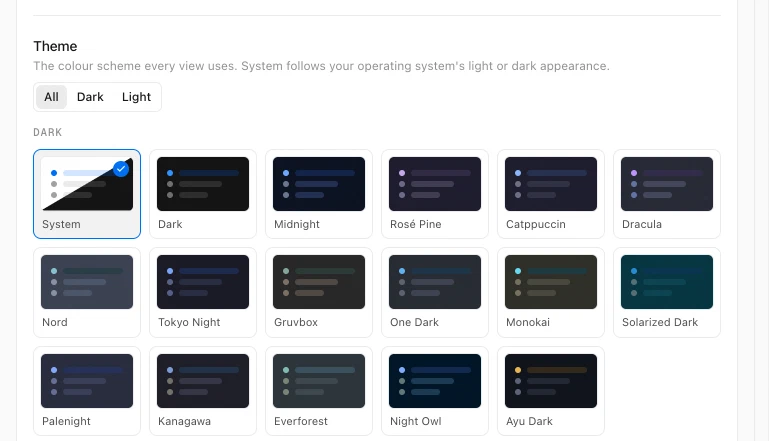Click the blue checkmark on System card
The height and width of the screenshot is (441, 769).
click(121, 169)
